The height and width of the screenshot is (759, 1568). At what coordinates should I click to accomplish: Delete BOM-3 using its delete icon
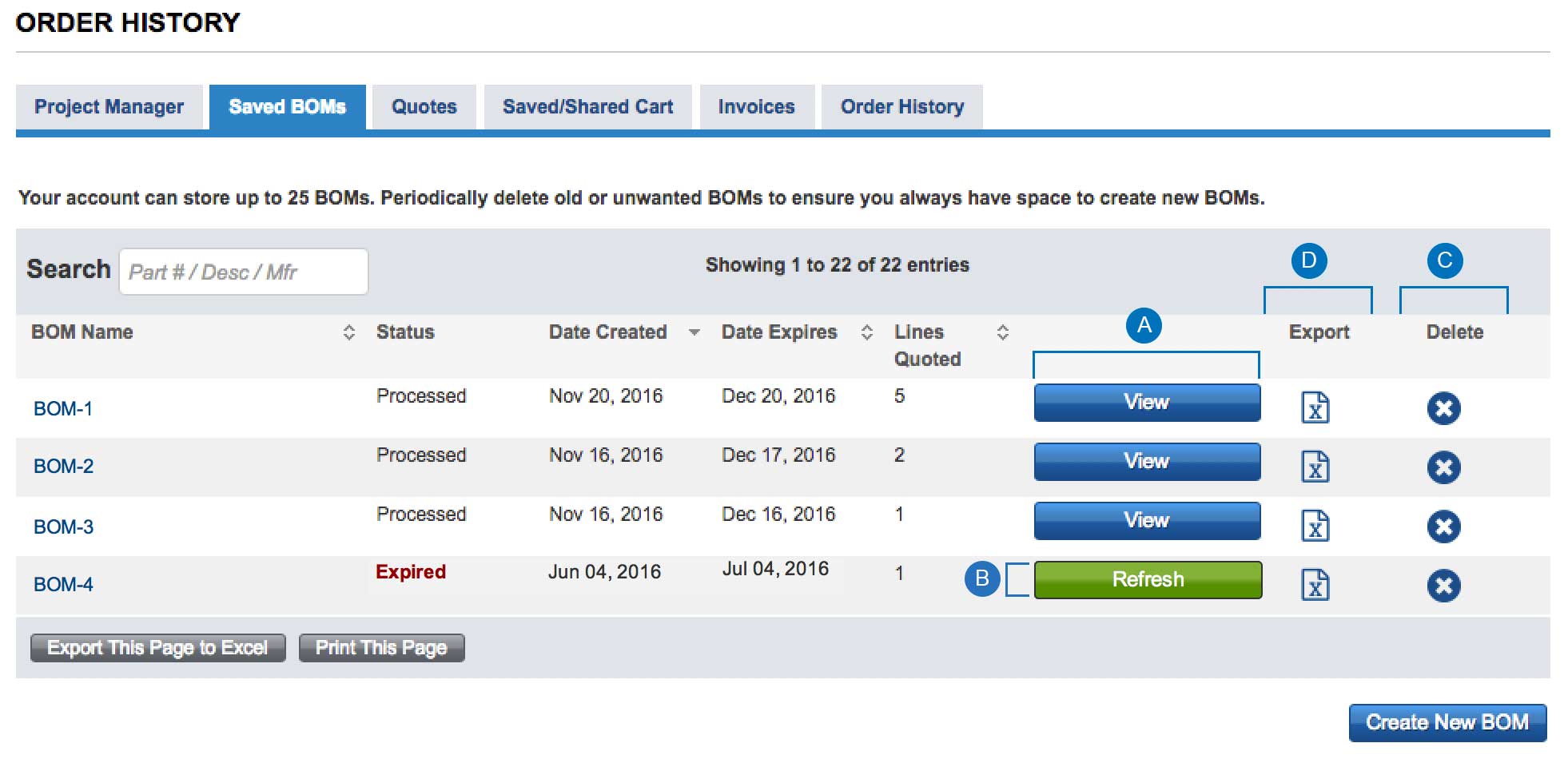(x=1443, y=526)
